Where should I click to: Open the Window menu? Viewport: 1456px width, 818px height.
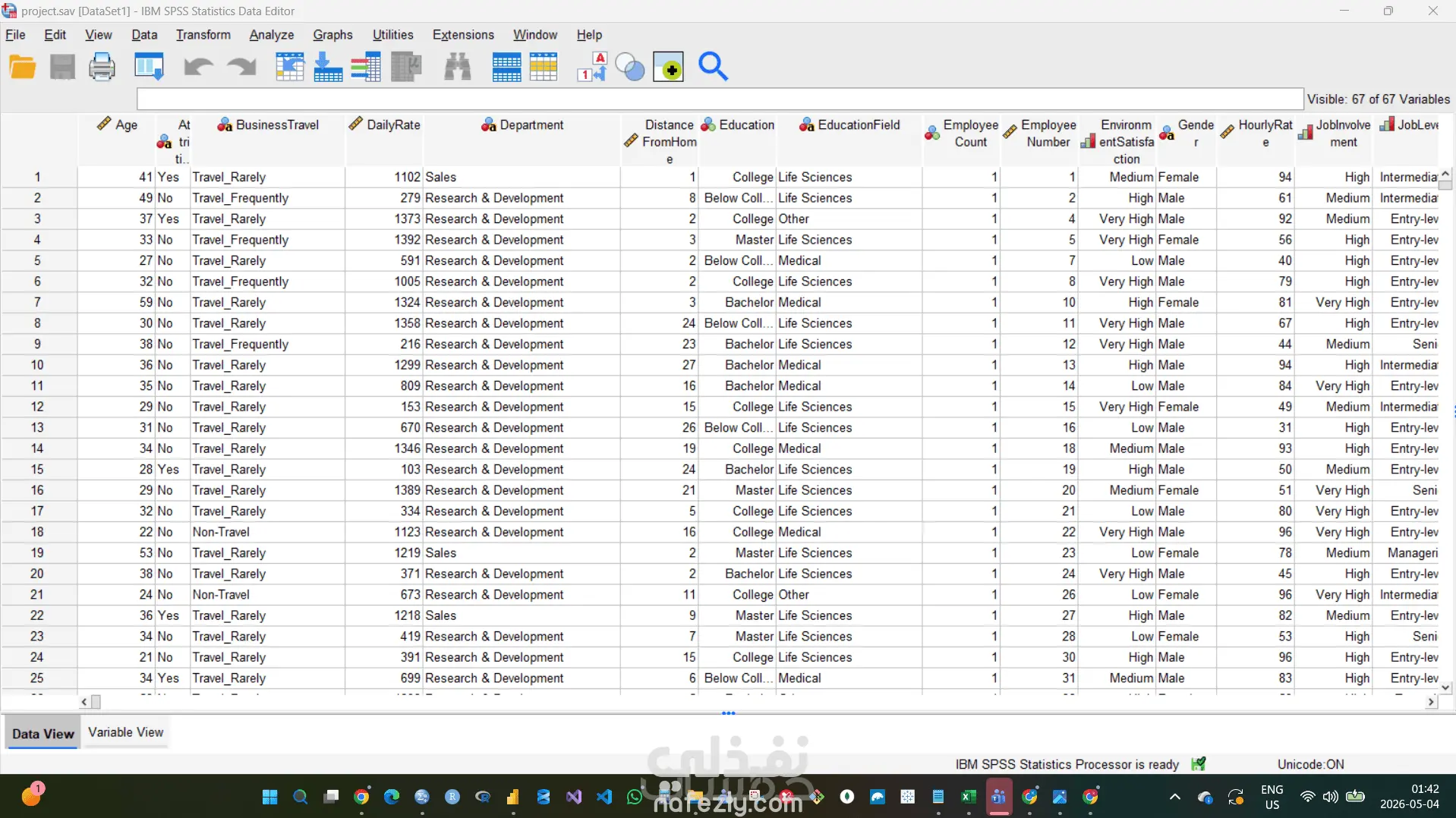click(535, 35)
